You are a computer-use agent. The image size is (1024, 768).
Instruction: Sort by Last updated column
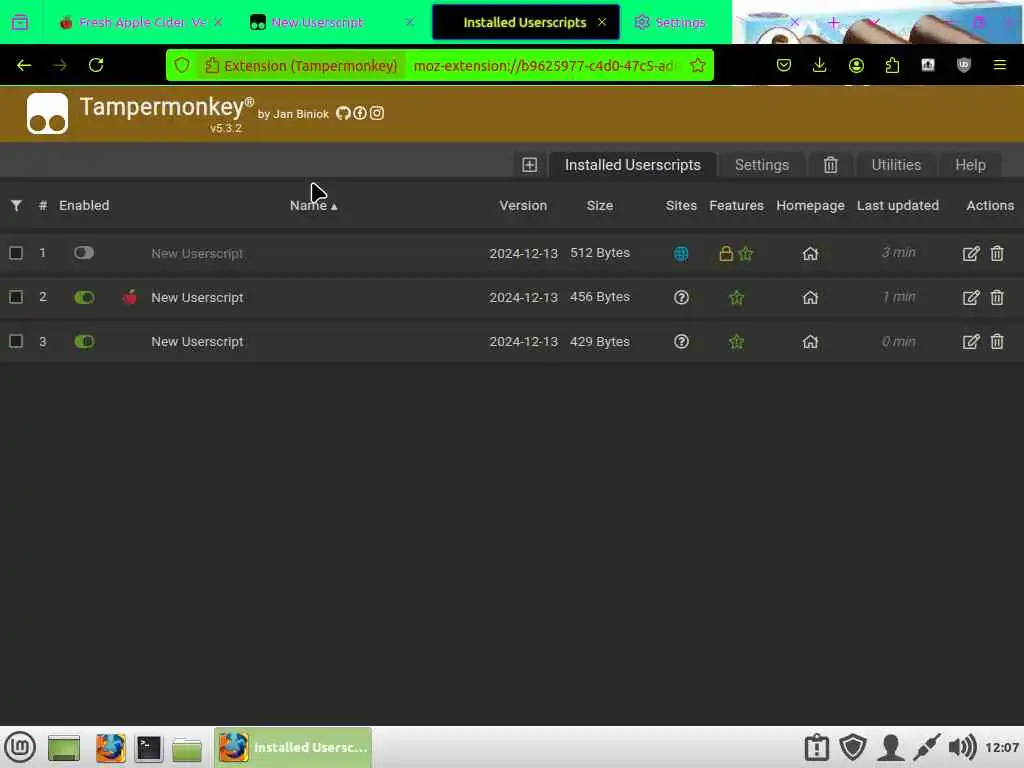[897, 206]
